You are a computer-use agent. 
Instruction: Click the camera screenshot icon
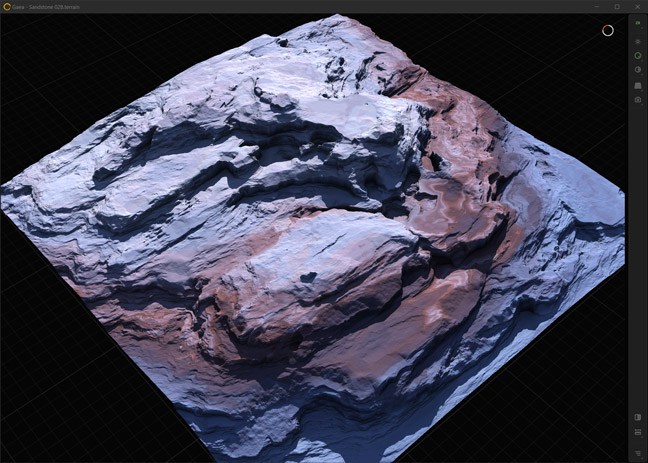click(x=638, y=100)
